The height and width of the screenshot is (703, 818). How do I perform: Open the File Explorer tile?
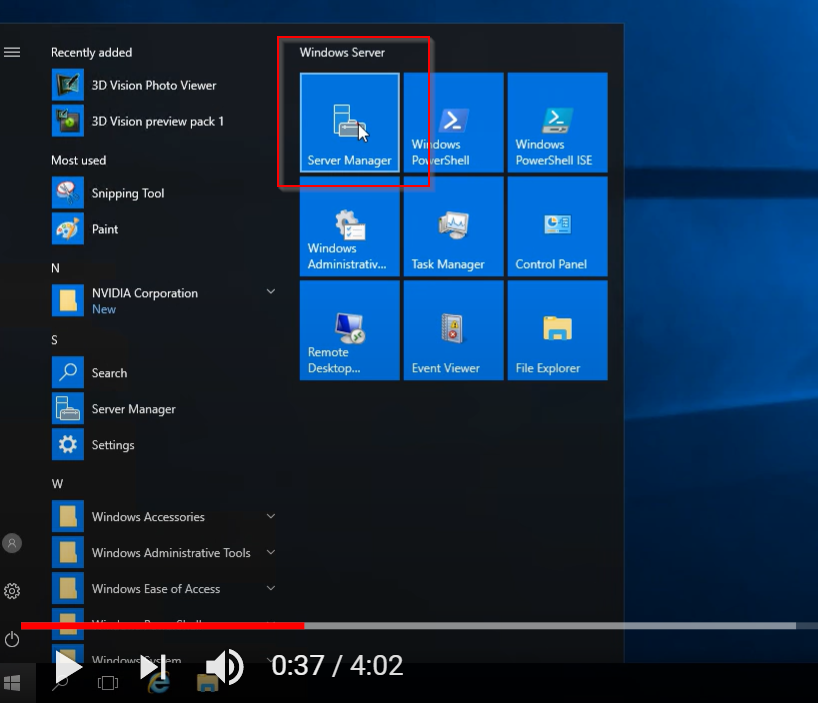557,330
